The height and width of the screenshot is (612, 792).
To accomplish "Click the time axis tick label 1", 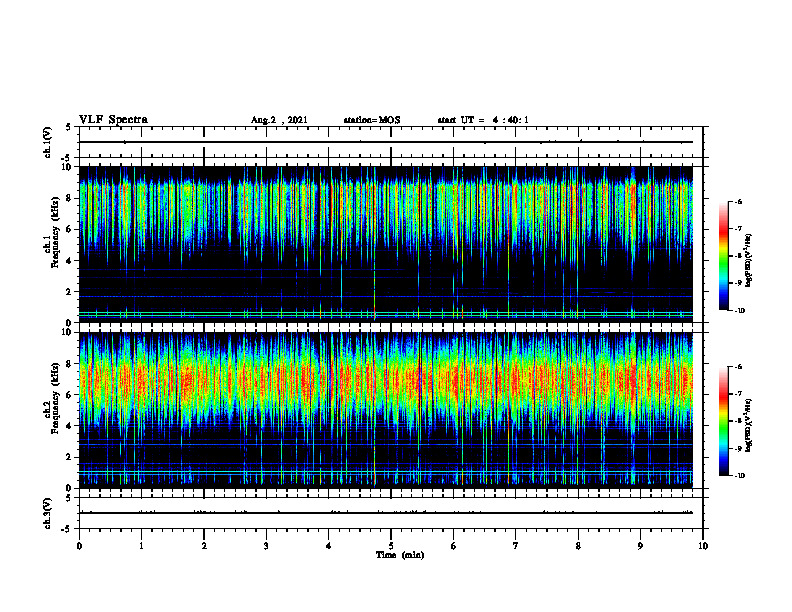I will coord(141,546).
